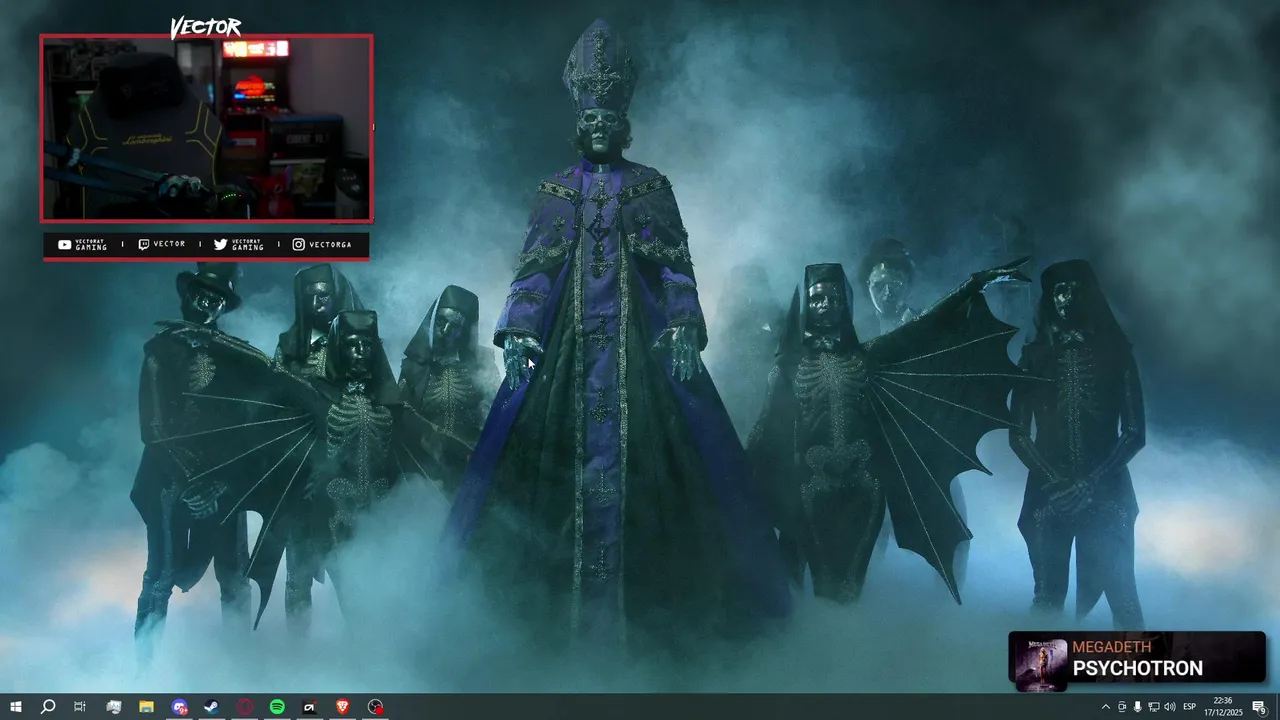
Task: Click the webcam feed overlay
Action: 206,128
